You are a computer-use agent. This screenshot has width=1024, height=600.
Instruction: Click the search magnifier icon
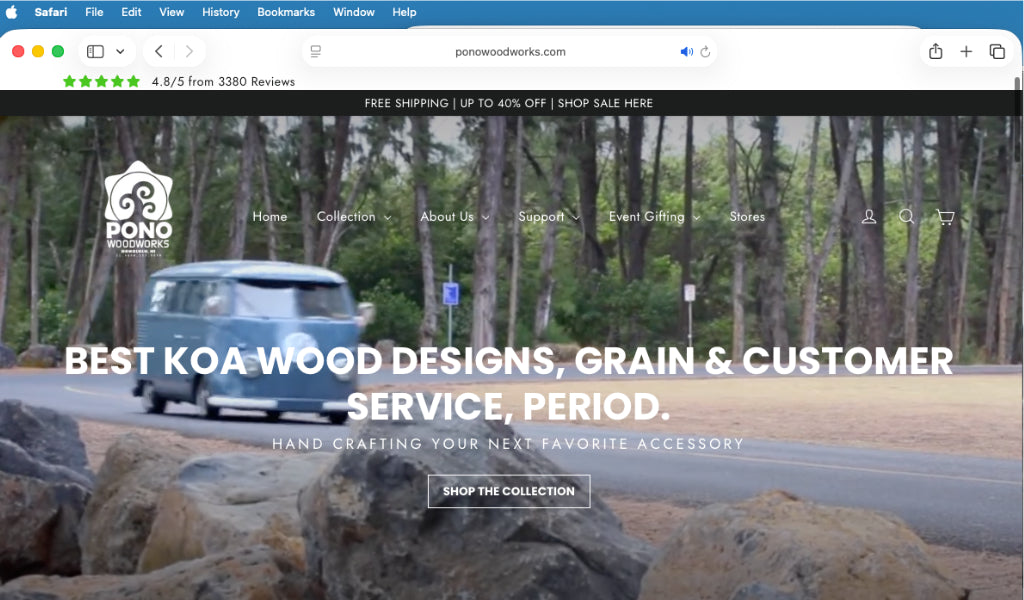(907, 216)
